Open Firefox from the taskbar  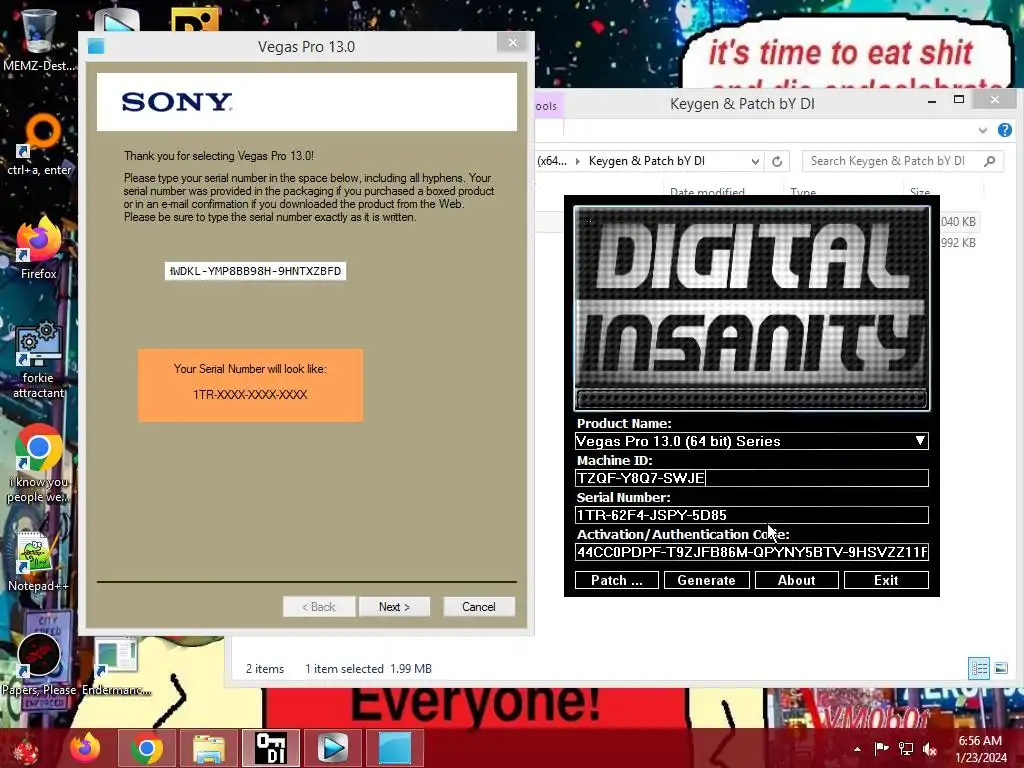(86, 748)
